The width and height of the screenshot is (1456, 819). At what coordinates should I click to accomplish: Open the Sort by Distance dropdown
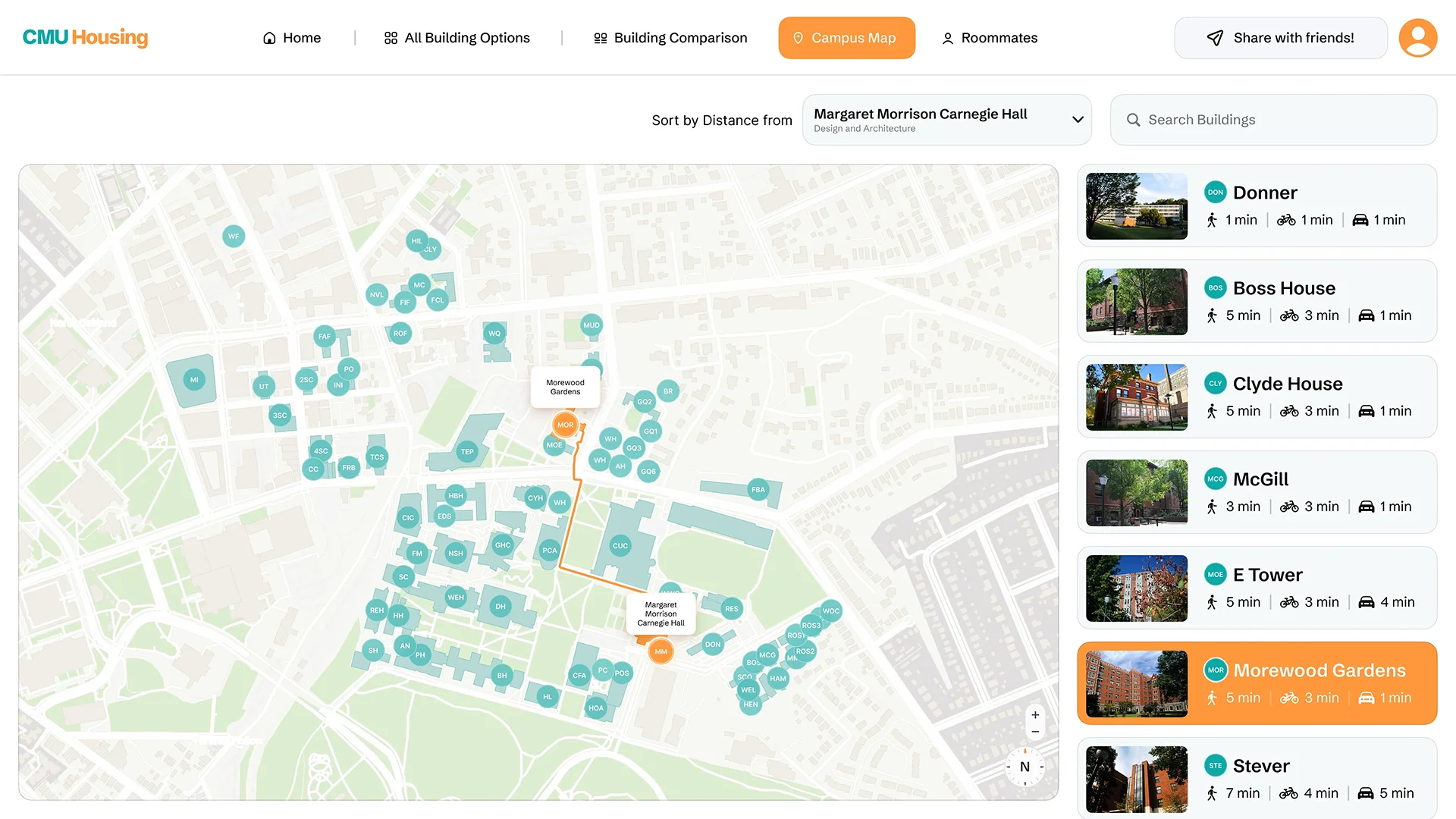coord(946,120)
